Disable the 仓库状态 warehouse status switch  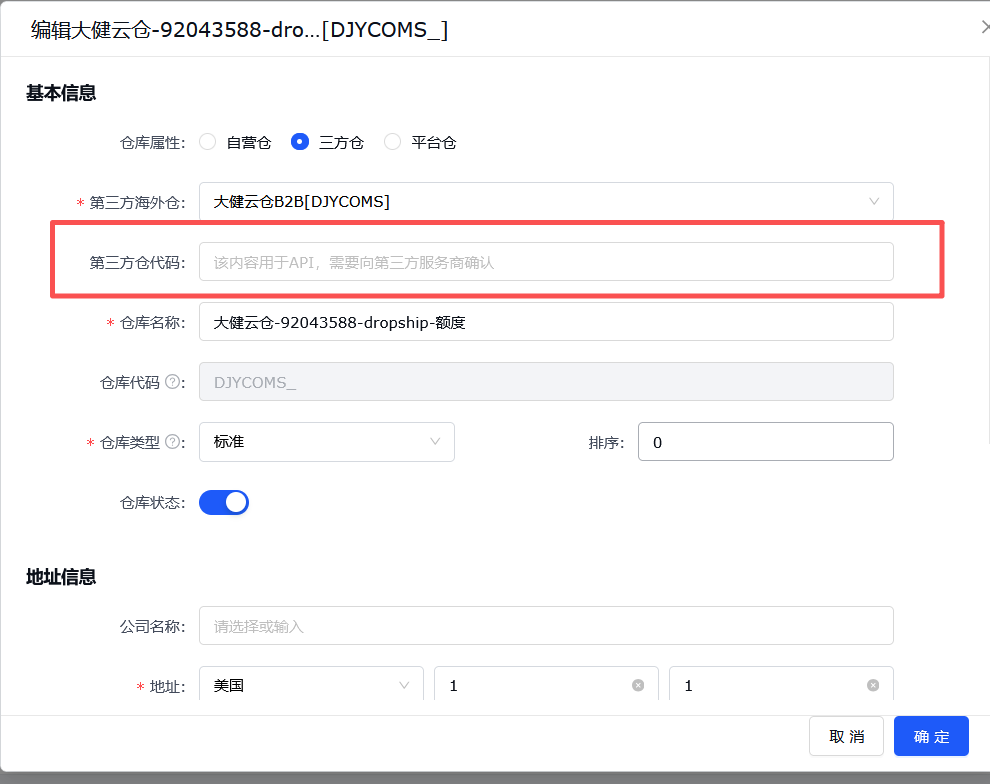224,502
